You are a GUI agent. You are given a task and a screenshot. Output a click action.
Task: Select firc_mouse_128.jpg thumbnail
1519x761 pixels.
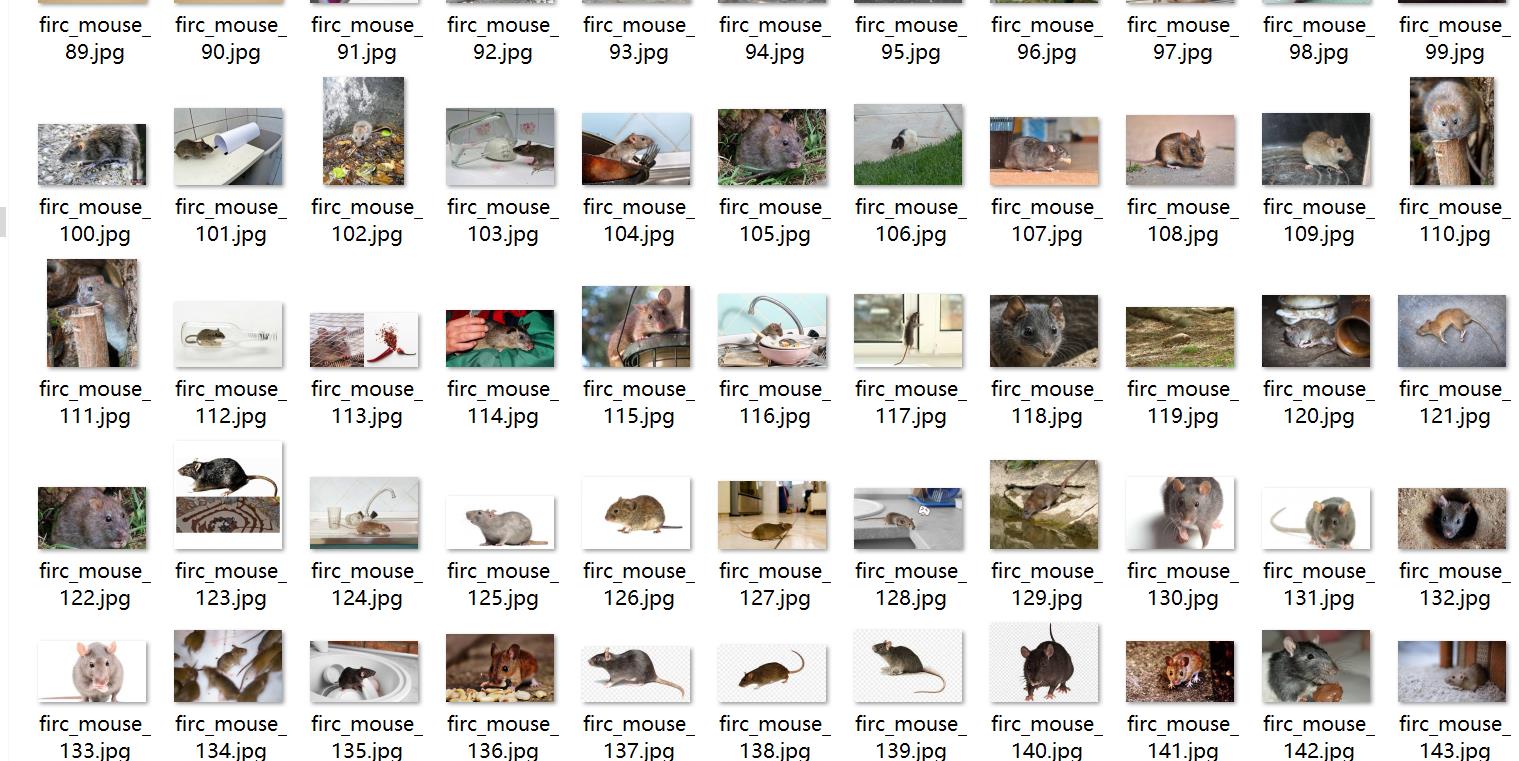coord(908,519)
